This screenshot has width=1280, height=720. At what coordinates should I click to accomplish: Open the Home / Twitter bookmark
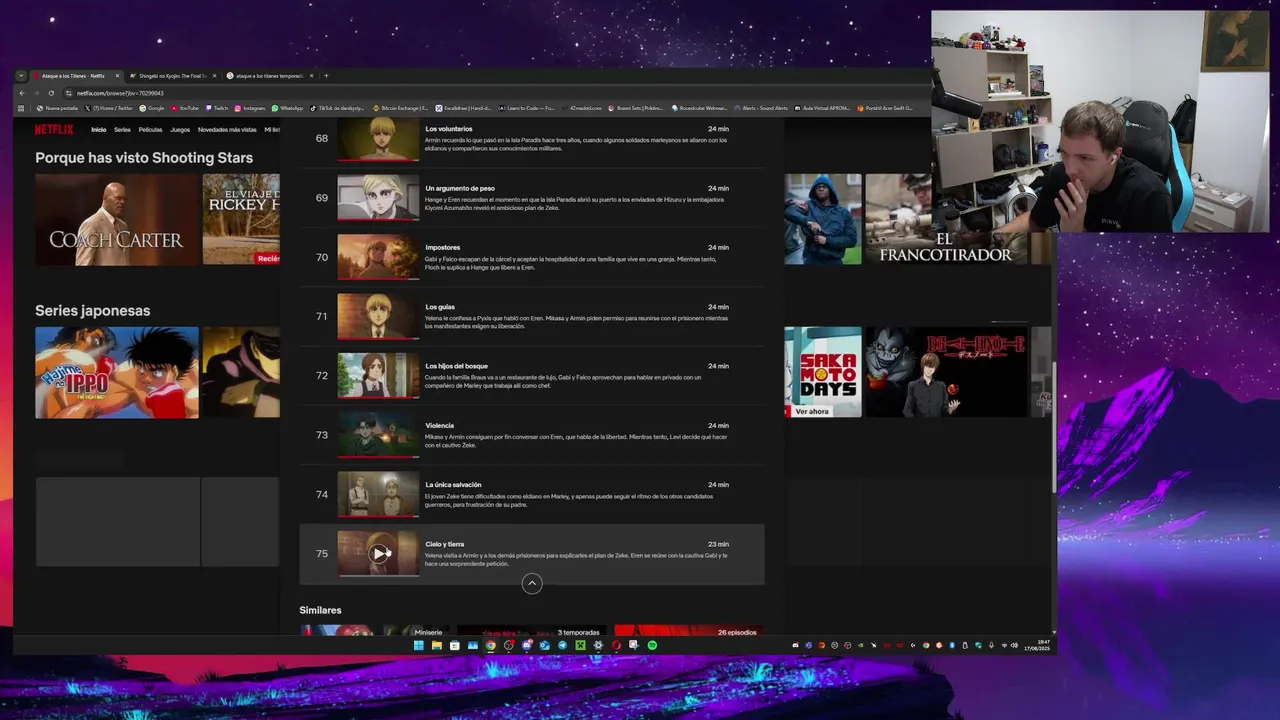[x=108, y=108]
